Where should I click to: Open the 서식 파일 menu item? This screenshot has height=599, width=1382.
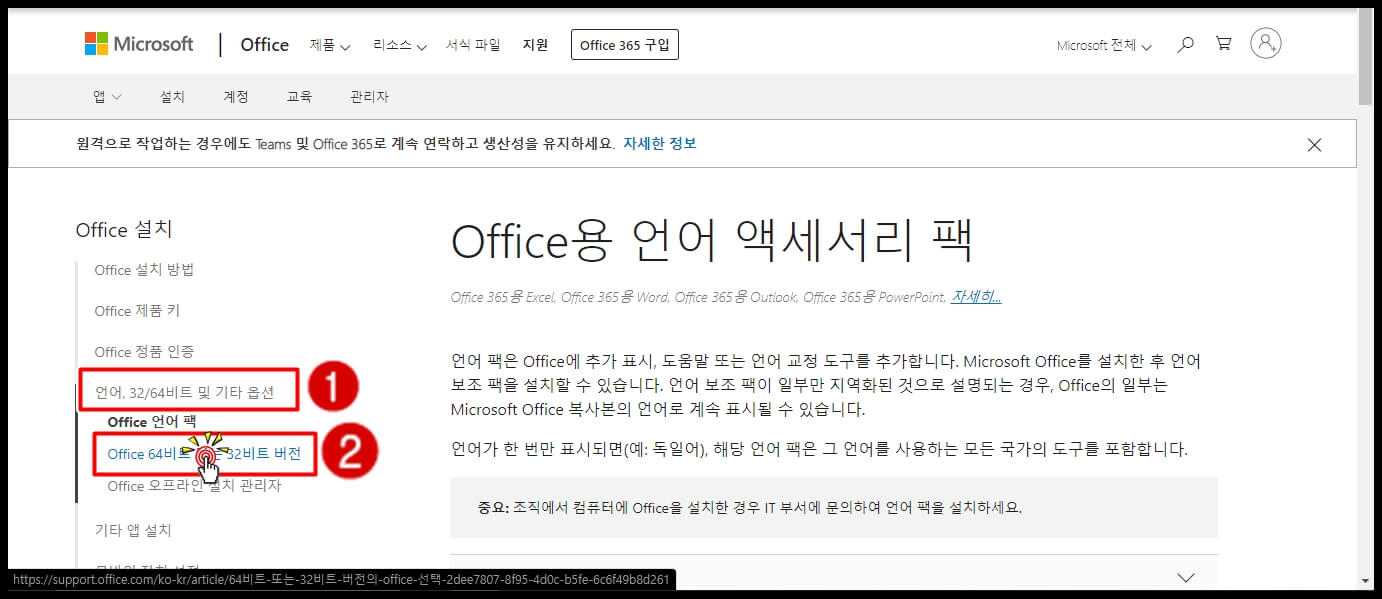pyautogui.click(x=473, y=45)
